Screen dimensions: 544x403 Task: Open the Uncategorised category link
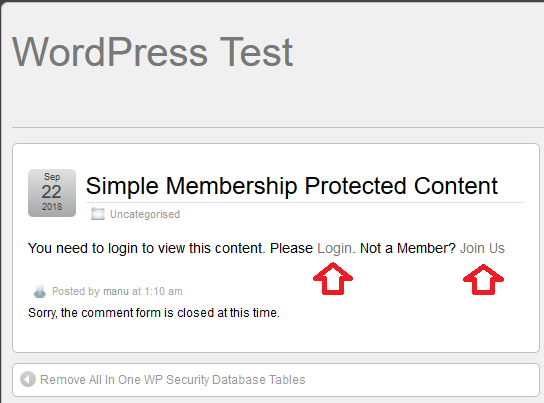click(145, 214)
